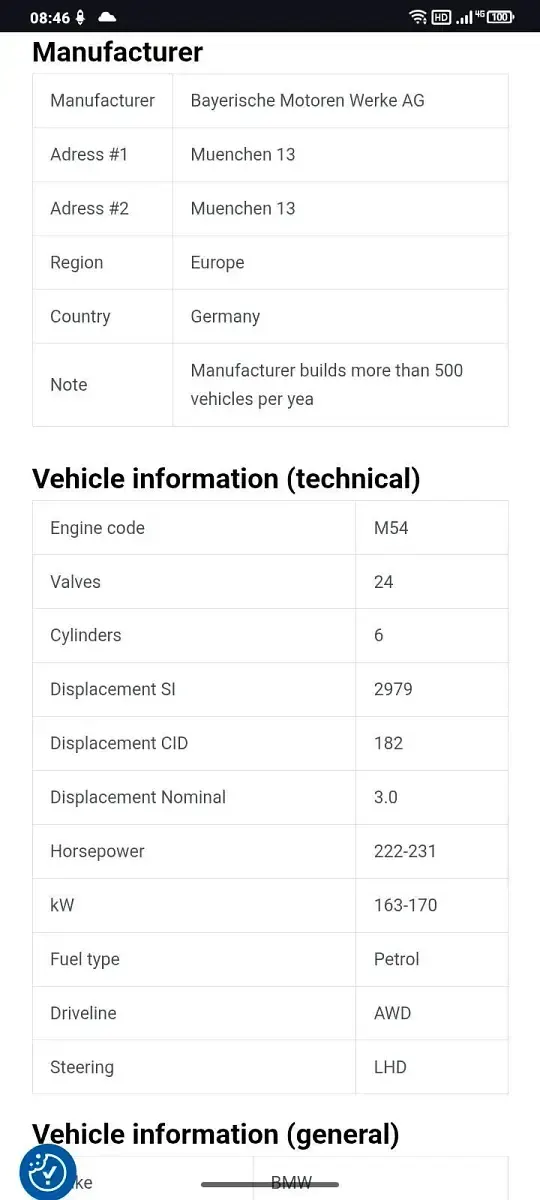The image size is (540, 1200).
Task: Tap the cloud icon in status bar
Action: pos(107,17)
